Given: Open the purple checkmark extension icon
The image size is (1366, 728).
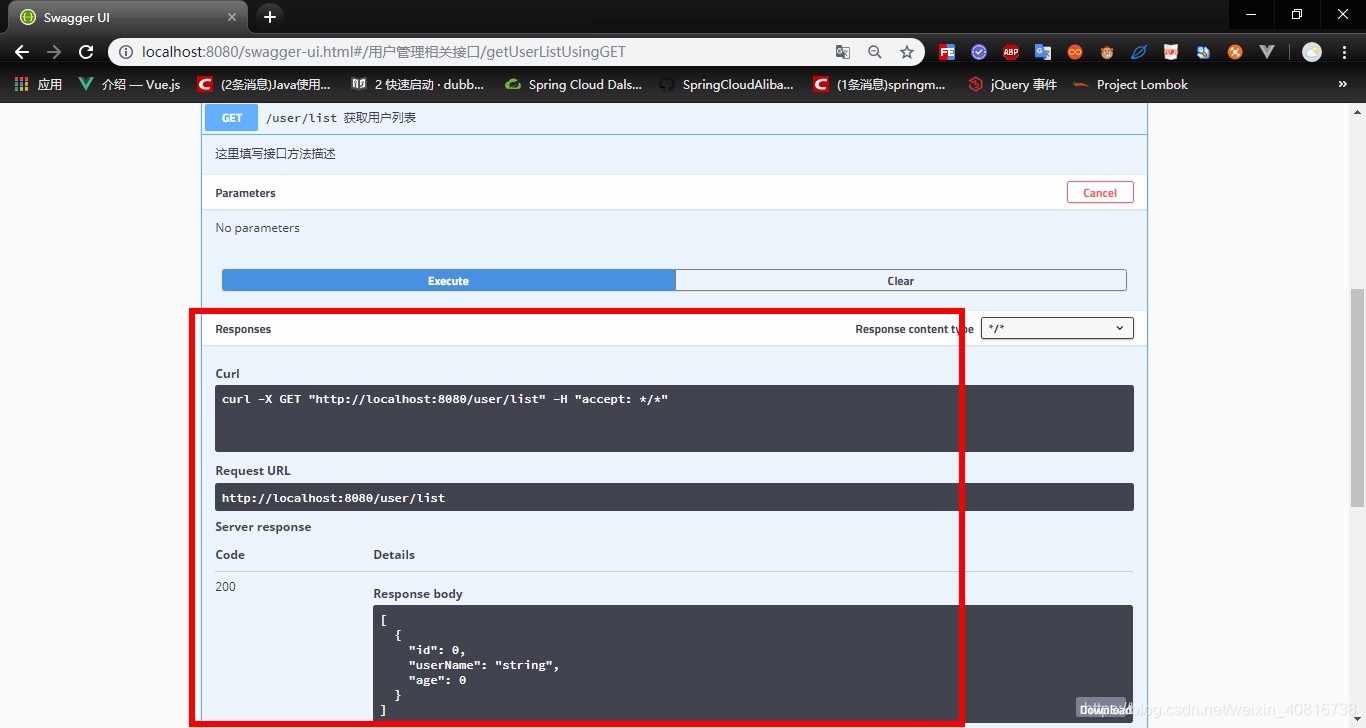Looking at the screenshot, I should (x=979, y=52).
